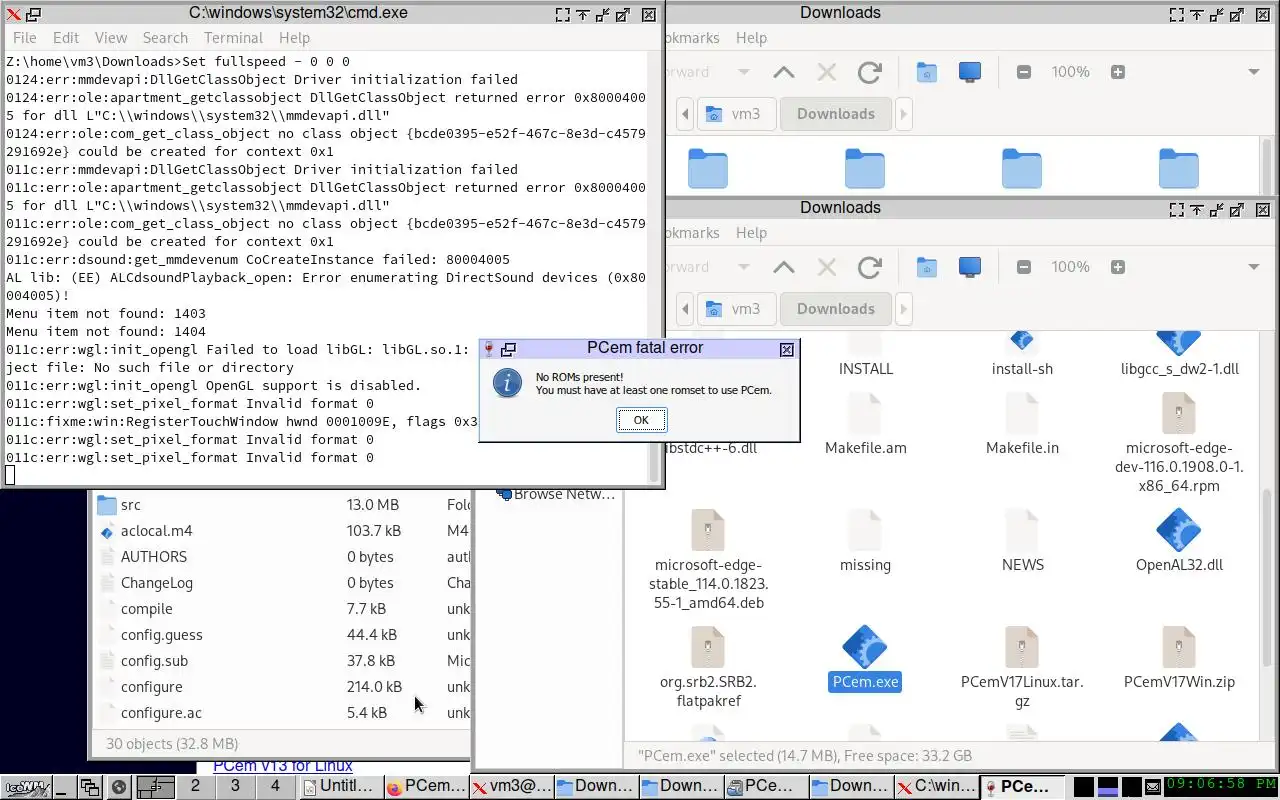The width and height of the screenshot is (1280, 800).
Task: Open Forward history dropdown in PCem.exe Downloads window
Action: point(743,267)
